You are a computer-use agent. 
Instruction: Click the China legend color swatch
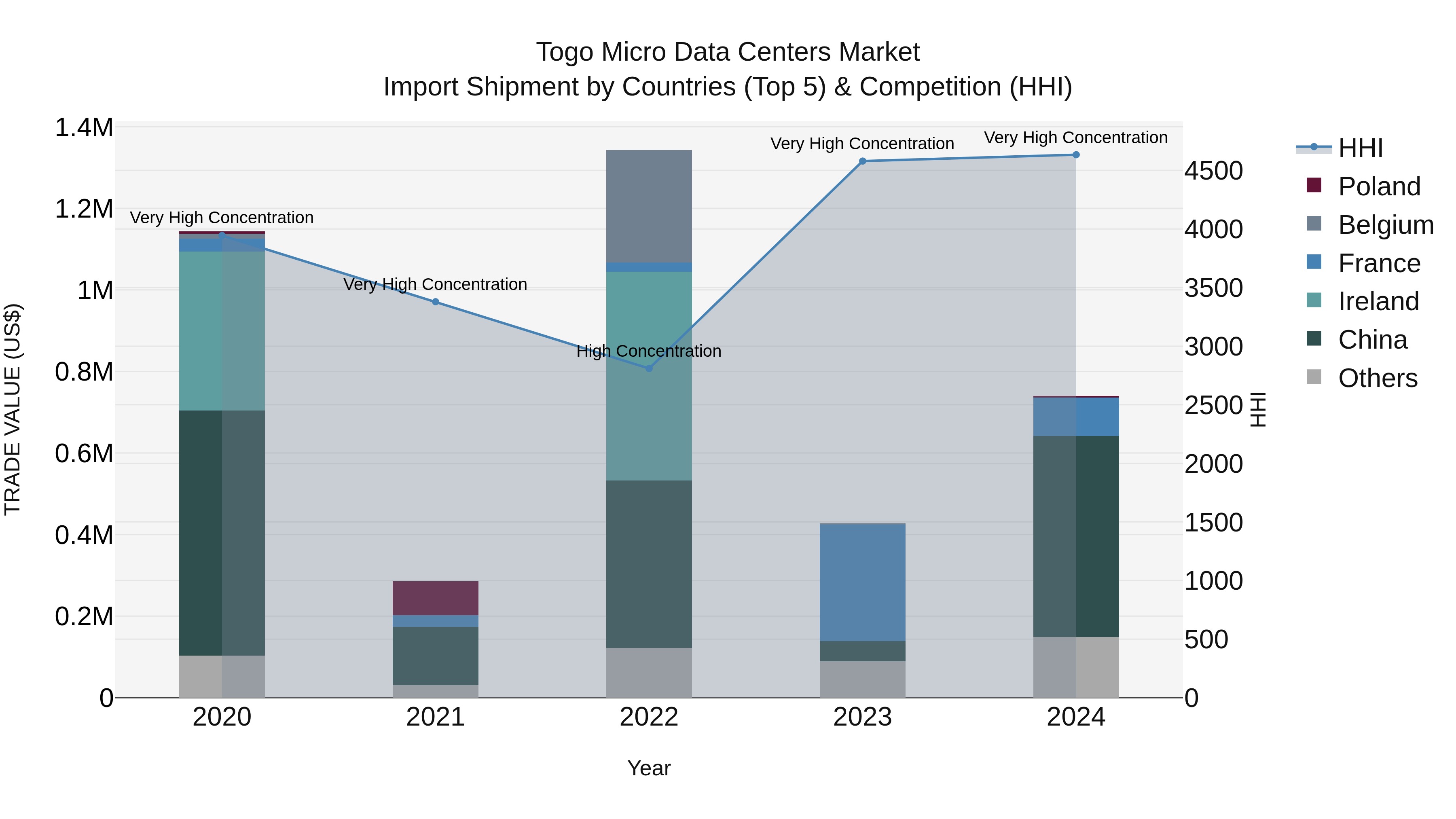tap(1314, 338)
